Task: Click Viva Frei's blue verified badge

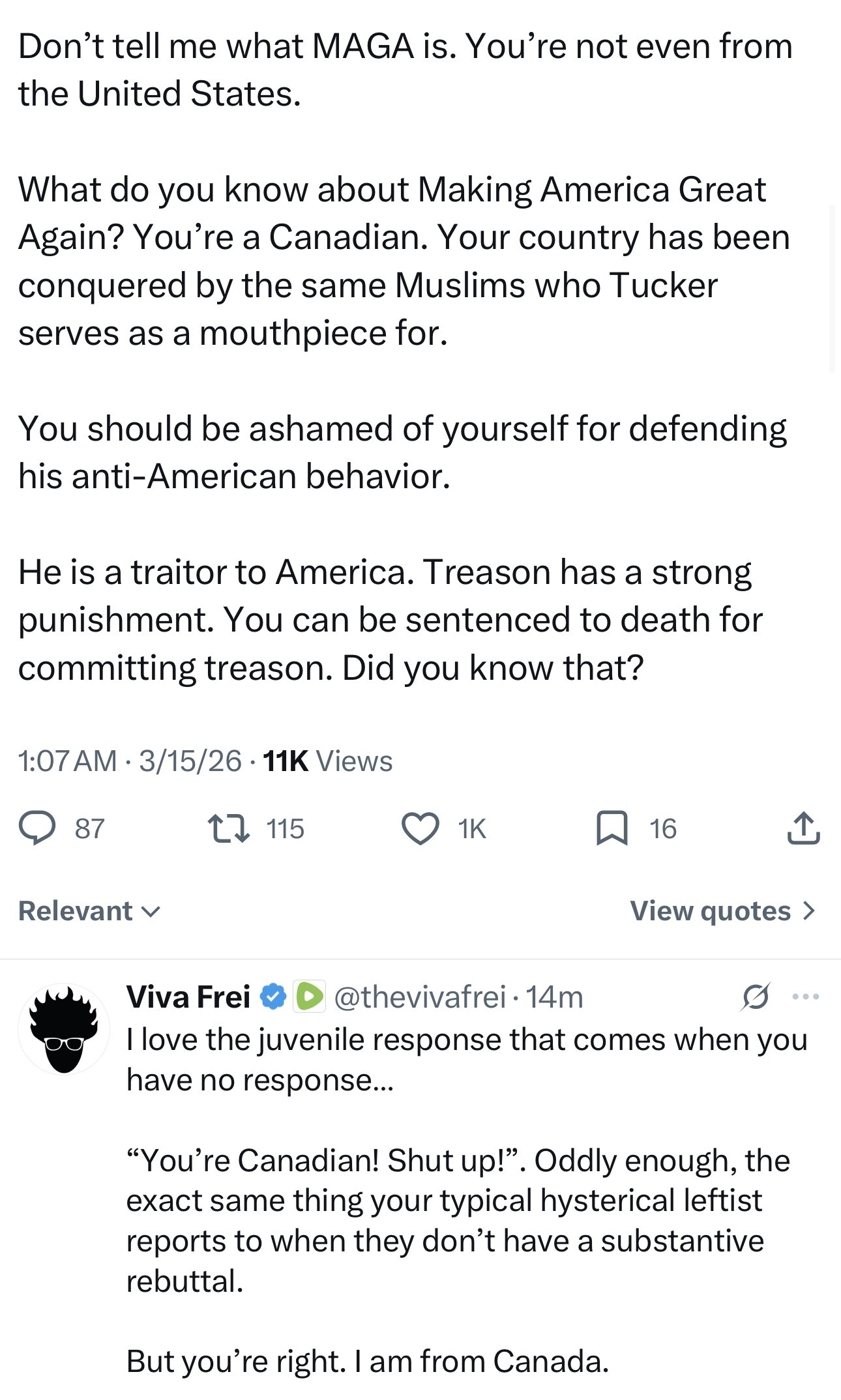Action: coord(273,997)
